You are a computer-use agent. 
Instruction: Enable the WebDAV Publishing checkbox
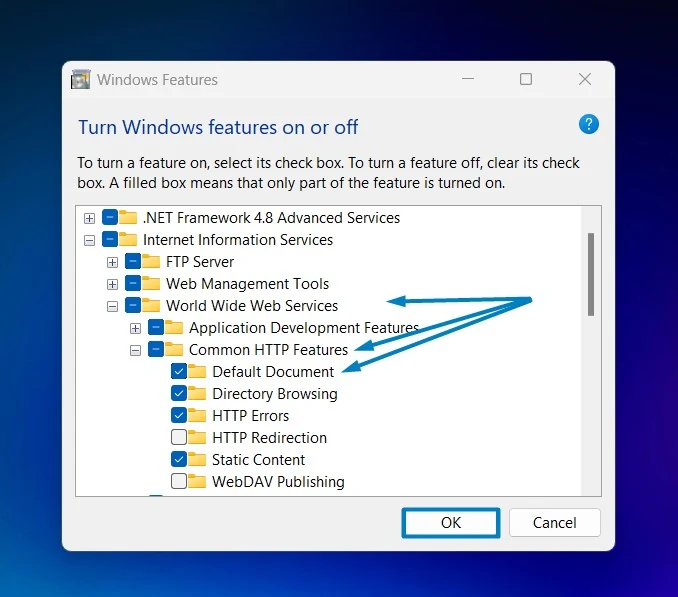(179, 481)
